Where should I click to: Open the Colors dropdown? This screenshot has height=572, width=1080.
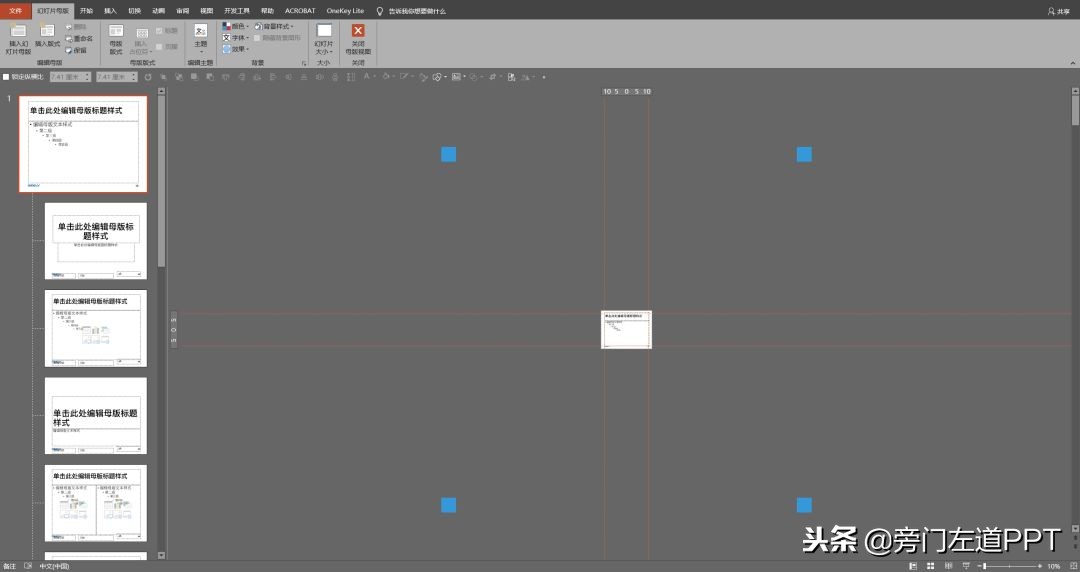pyautogui.click(x=236, y=26)
